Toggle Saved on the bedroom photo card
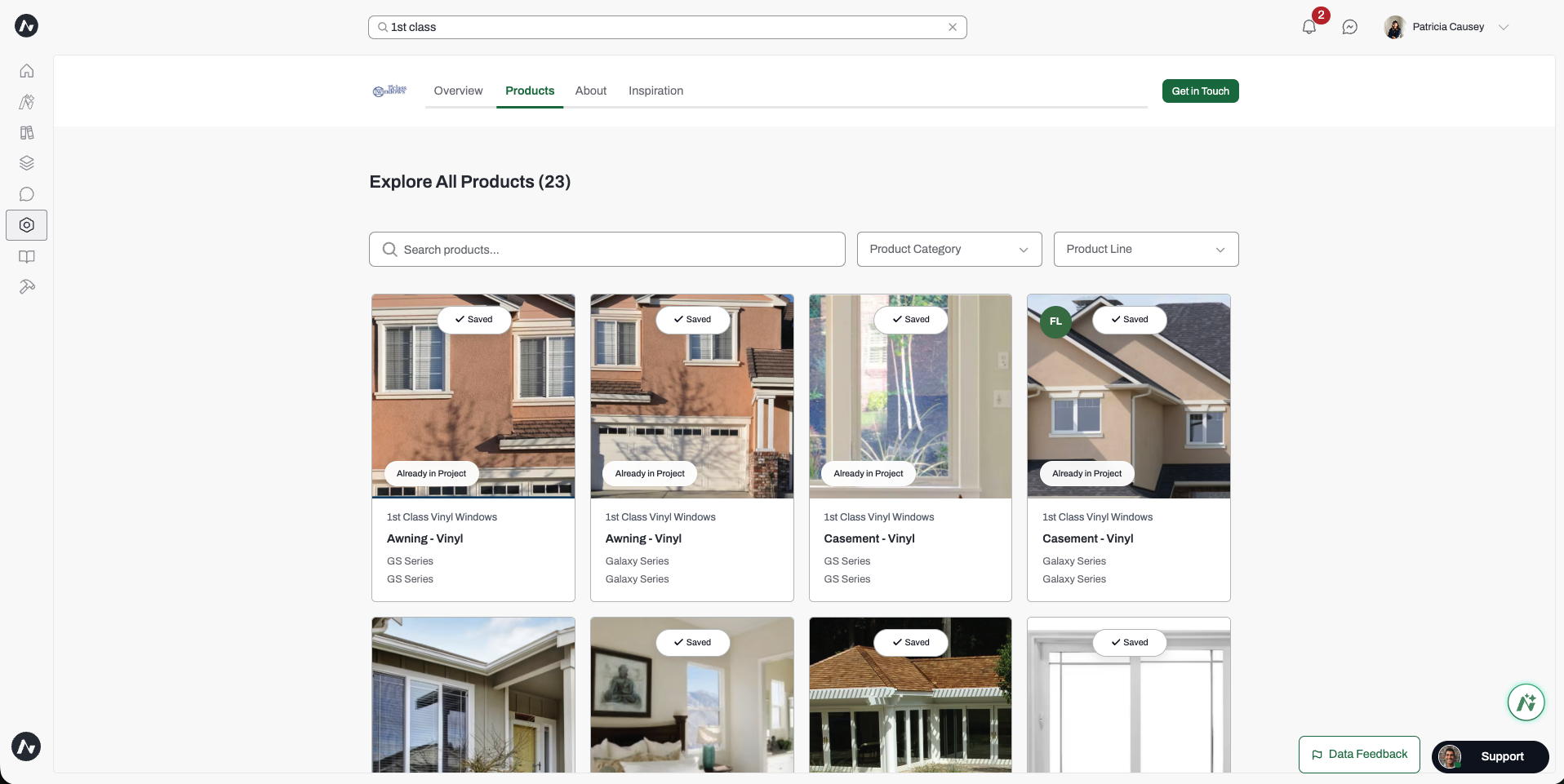 pyautogui.click(x=693, y=643)
